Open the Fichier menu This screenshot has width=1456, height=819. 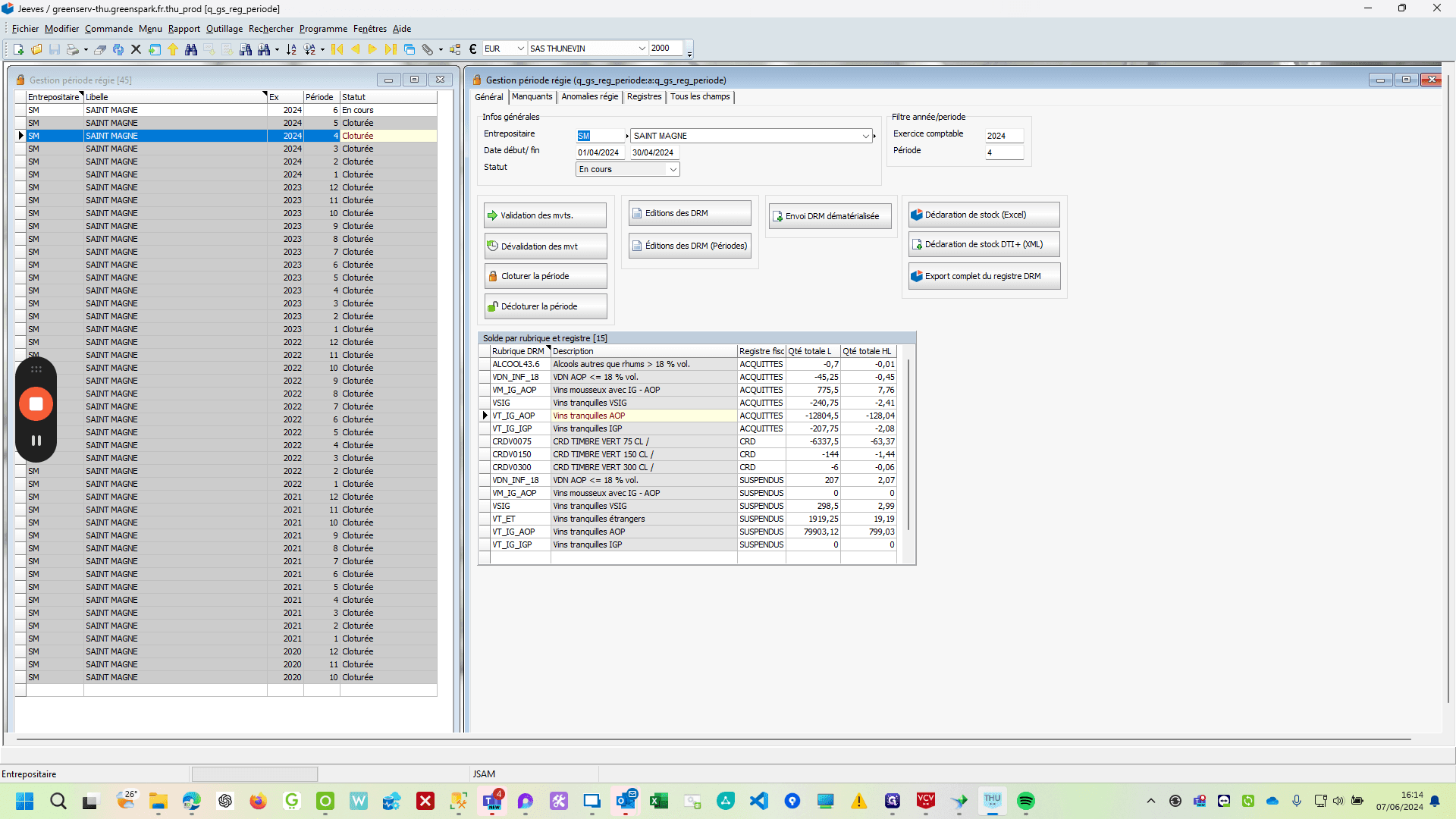click(x=25, y=29)
